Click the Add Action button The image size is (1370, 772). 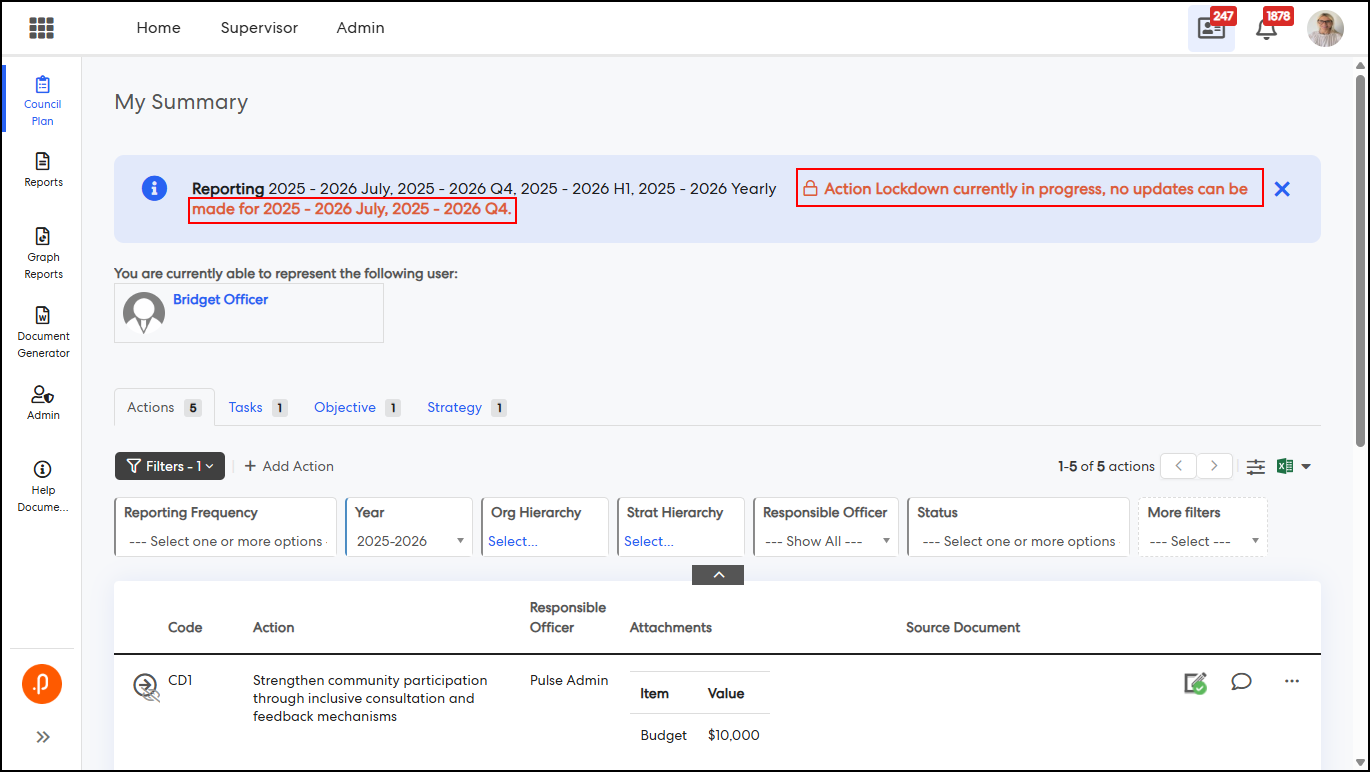pyautogui.click(x=289, y=466)
